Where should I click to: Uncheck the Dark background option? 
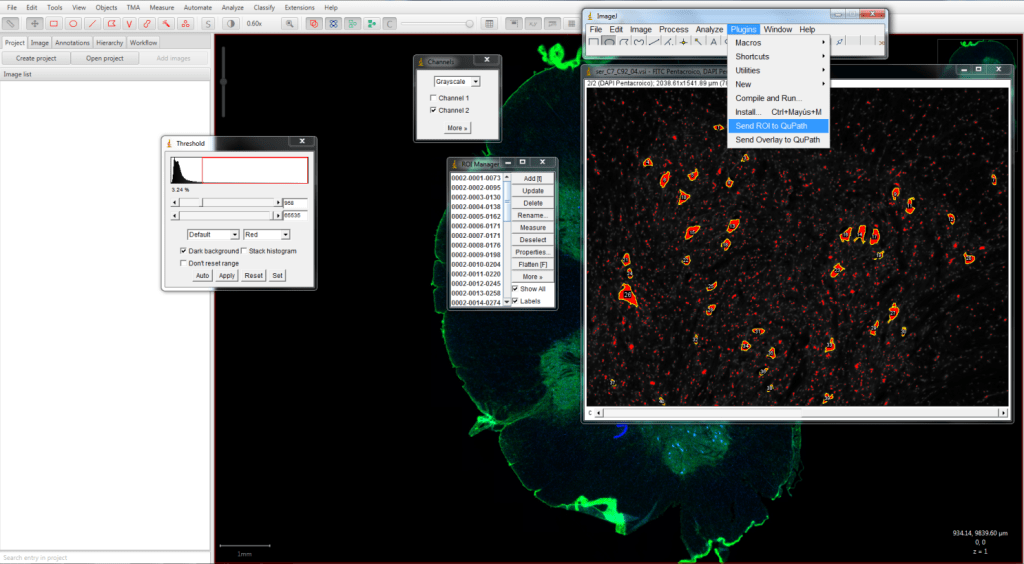coord(183,251)
